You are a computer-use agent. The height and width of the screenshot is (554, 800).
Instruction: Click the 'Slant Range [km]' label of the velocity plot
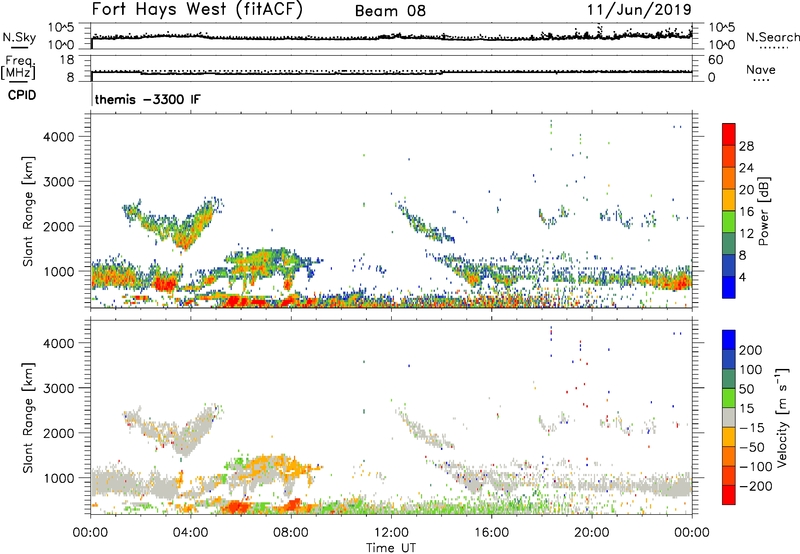(x=28, y=417)
